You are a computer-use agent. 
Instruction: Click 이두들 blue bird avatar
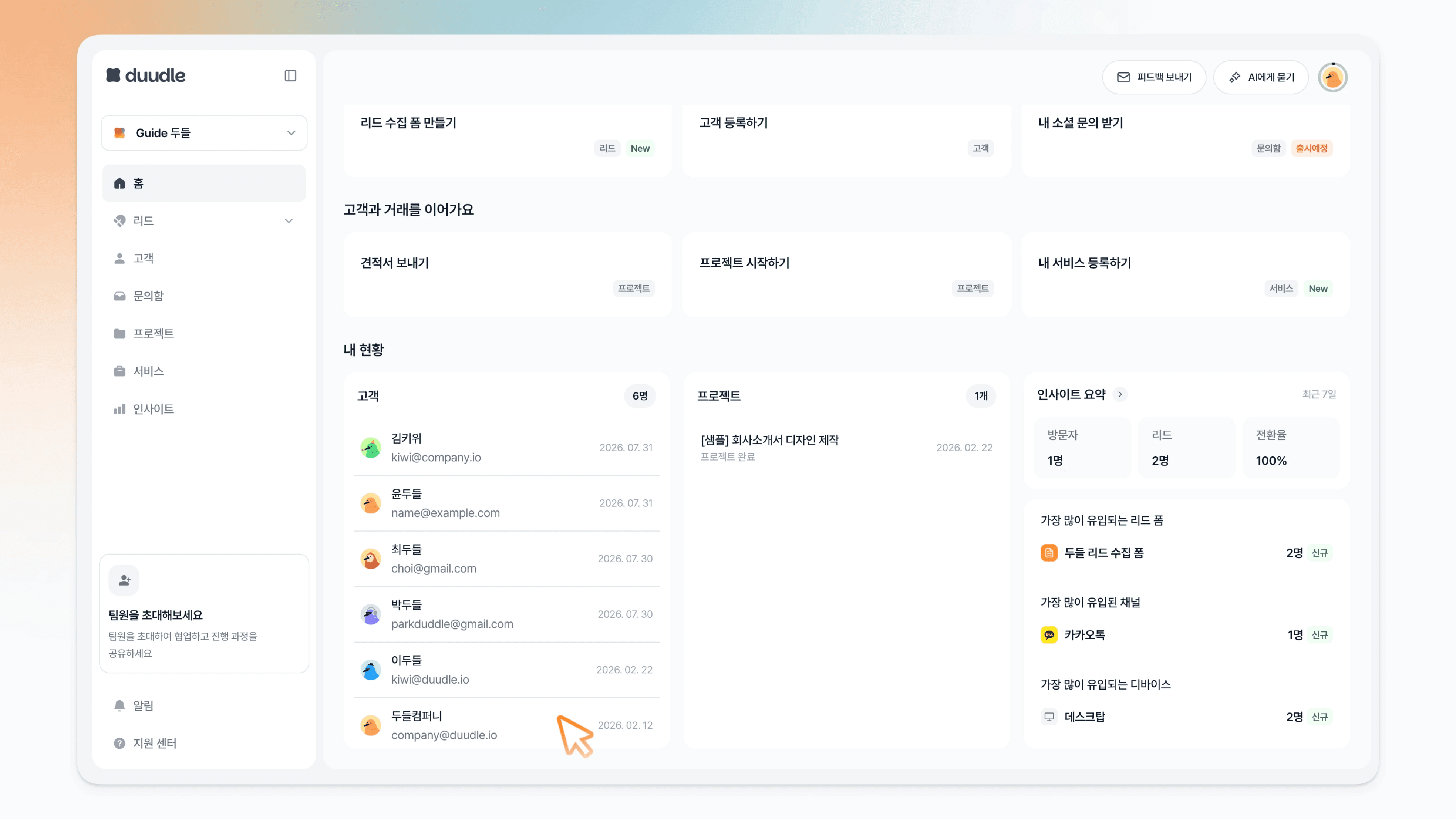pyautogui.click(x=371, y=670)
